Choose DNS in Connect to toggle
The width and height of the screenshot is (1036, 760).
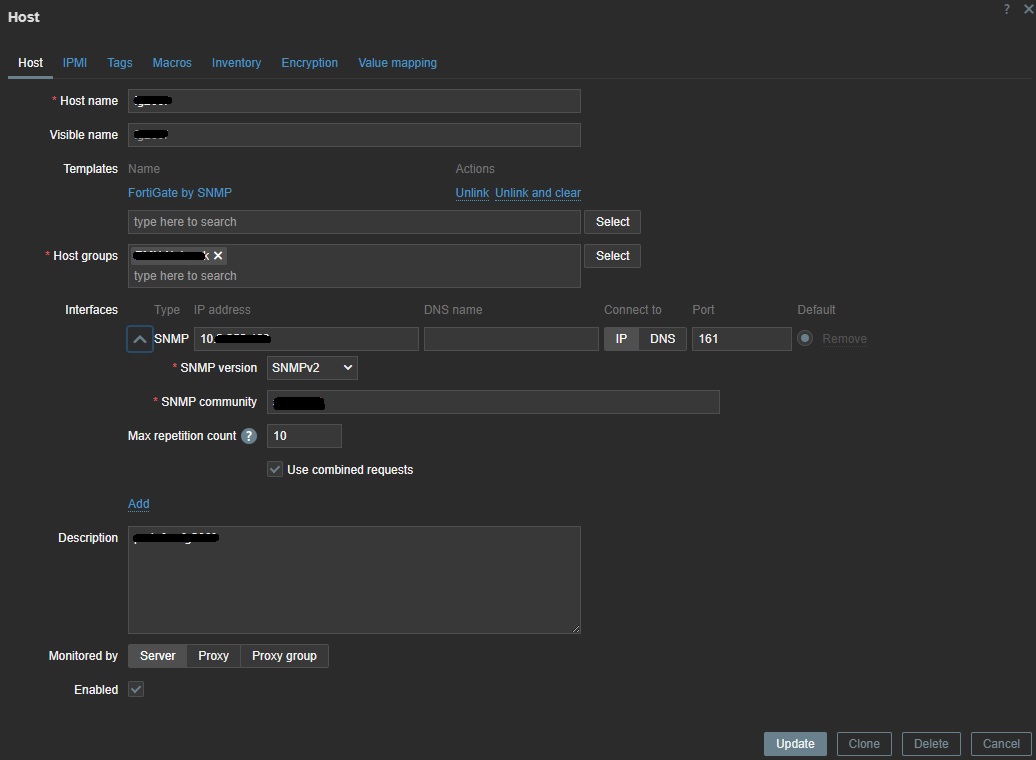[662, 339]
